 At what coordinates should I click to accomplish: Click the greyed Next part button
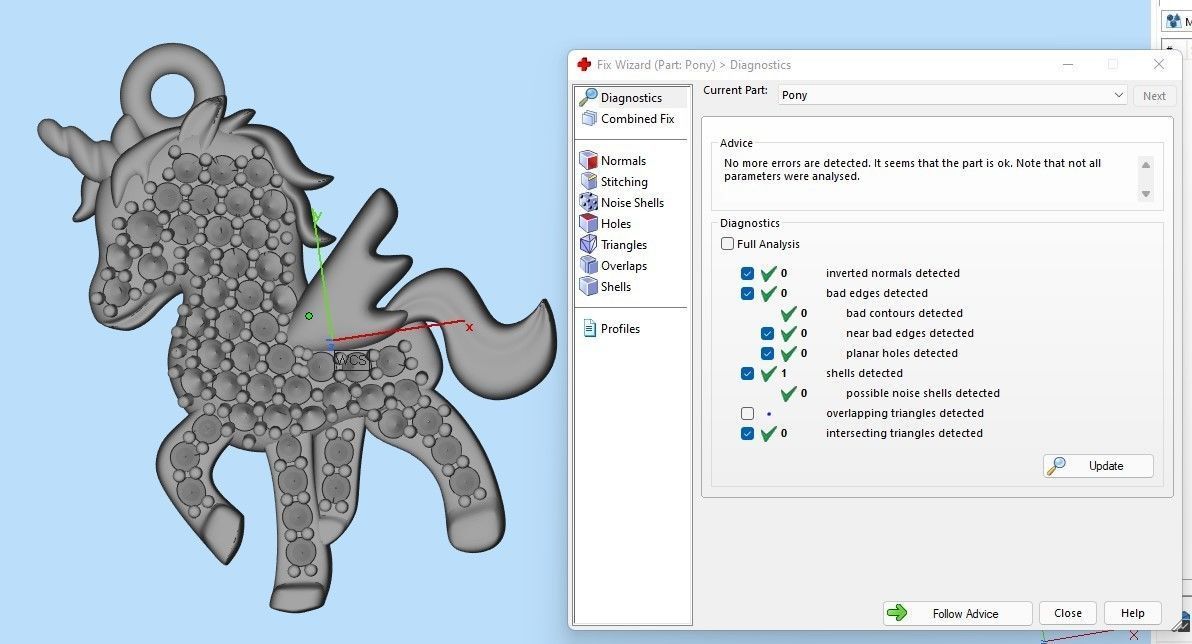(1153, 96)
